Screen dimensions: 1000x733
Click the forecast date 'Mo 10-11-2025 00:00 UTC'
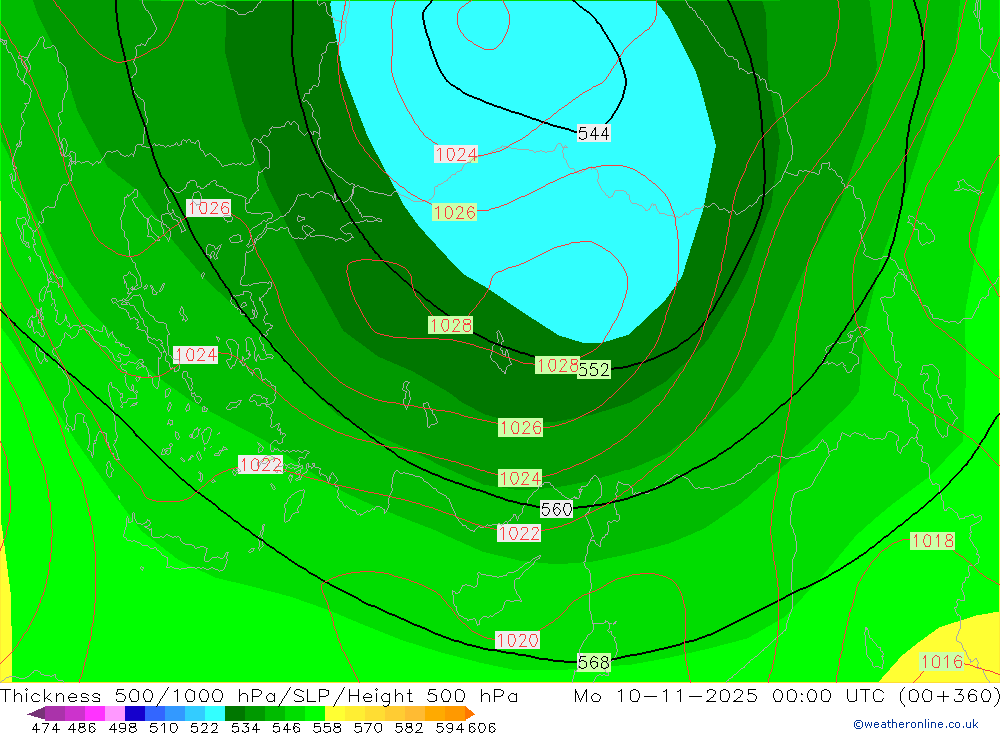pyautogui.click(x=732, y=696)
